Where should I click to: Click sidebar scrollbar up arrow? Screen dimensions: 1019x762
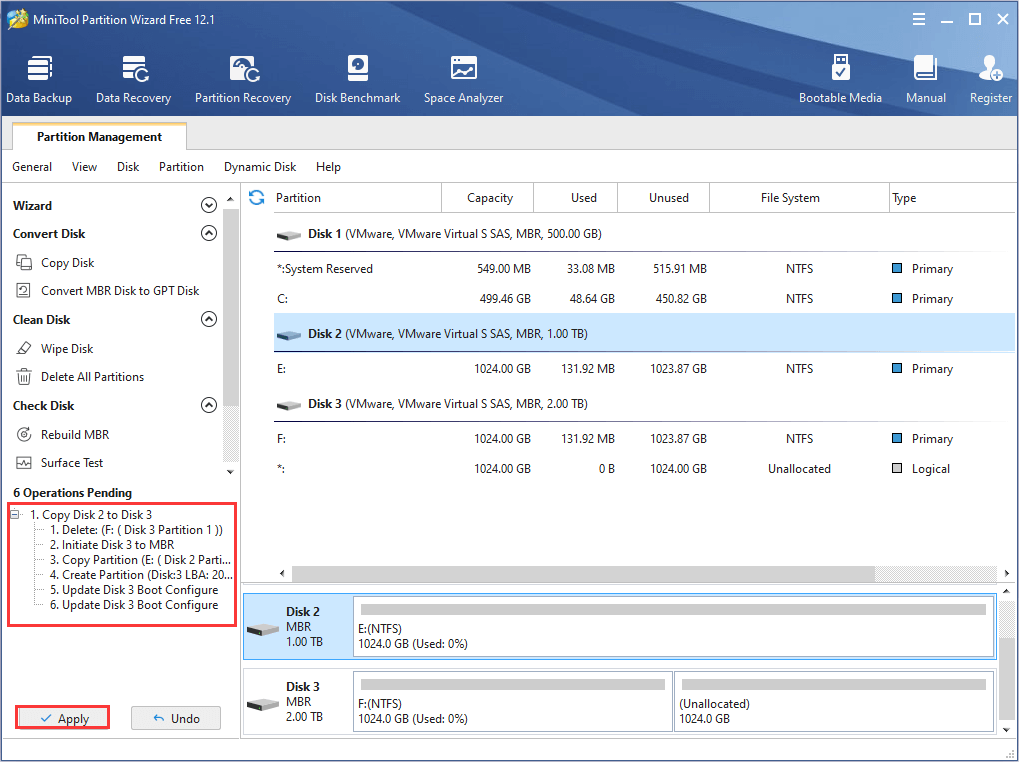pos(230,199)
